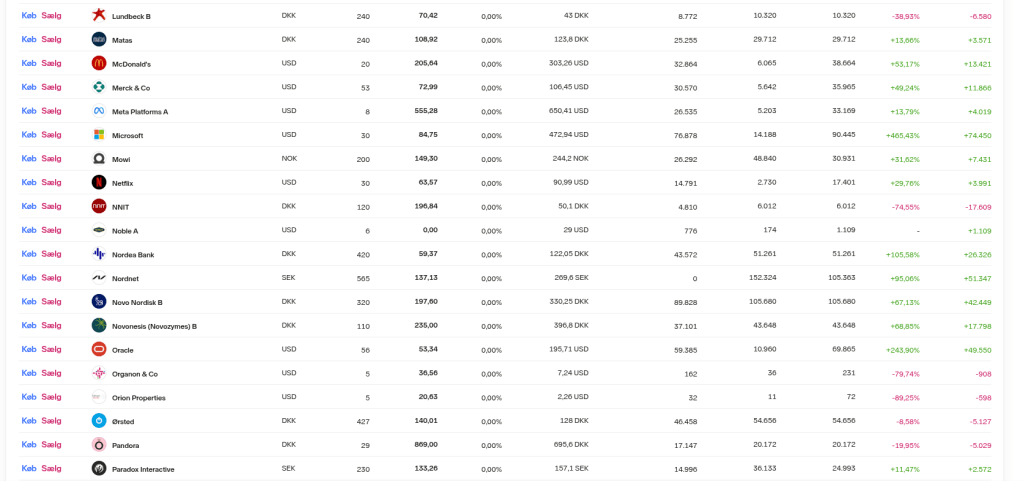Image resolution: width=1023 pixels, height=481 pixels.
Task: Click the Mowi logo icon
Action: [x=99, y=159]
